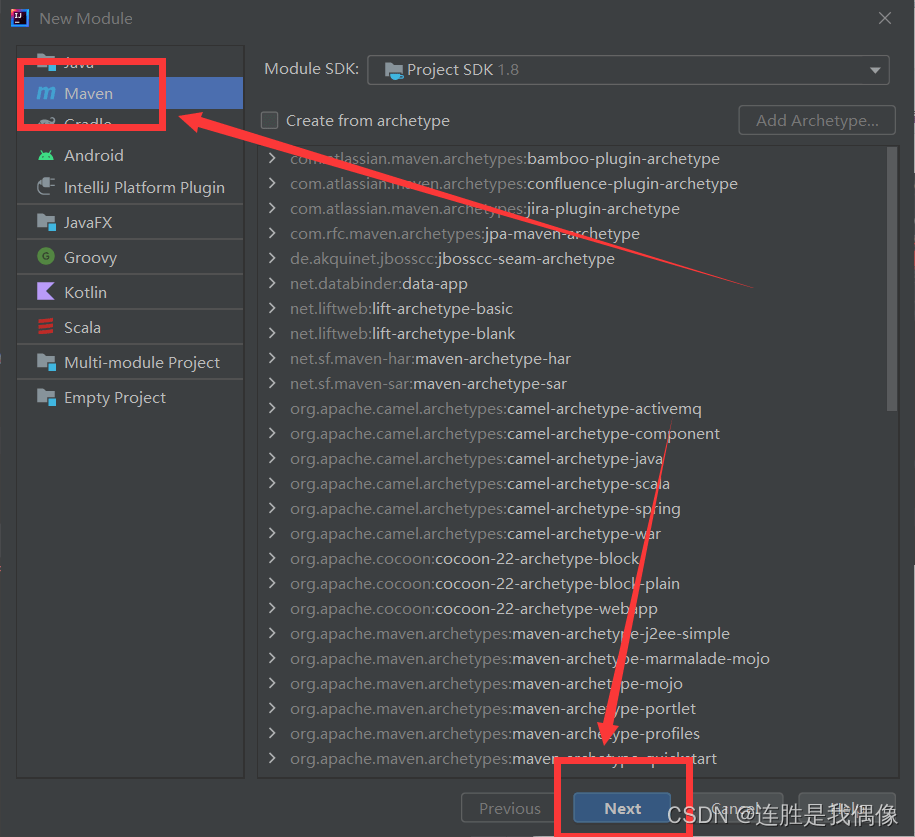Click the IntelliJ Platform Plugin icon
The image size is (915, 837).
[46, 187]
